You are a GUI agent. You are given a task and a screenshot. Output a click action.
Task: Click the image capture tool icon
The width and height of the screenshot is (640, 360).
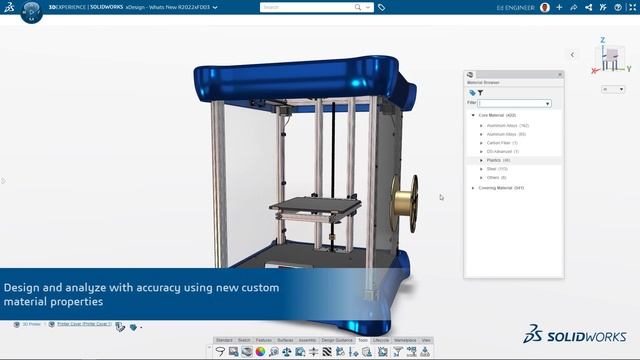(233, 351)
